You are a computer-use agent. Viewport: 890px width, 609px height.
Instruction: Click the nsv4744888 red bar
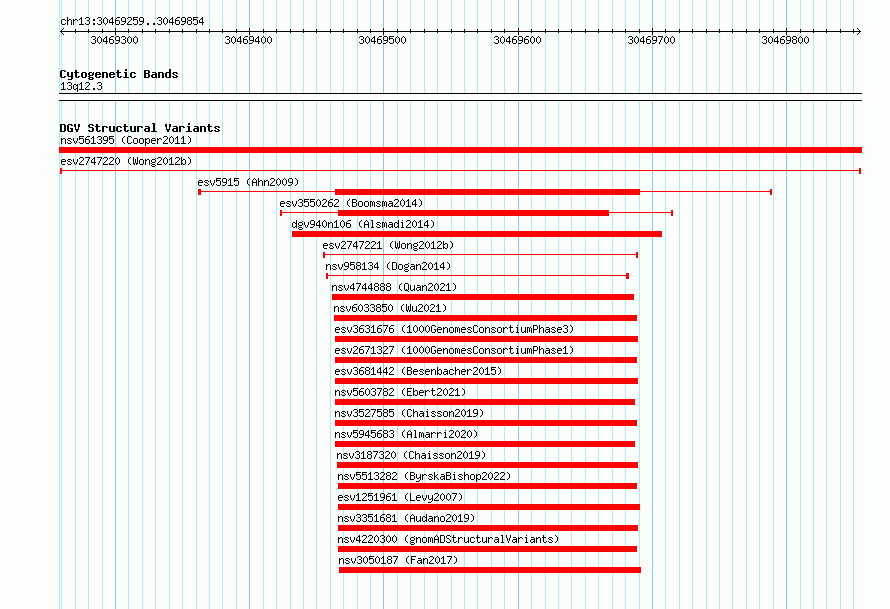click(483, 297)
